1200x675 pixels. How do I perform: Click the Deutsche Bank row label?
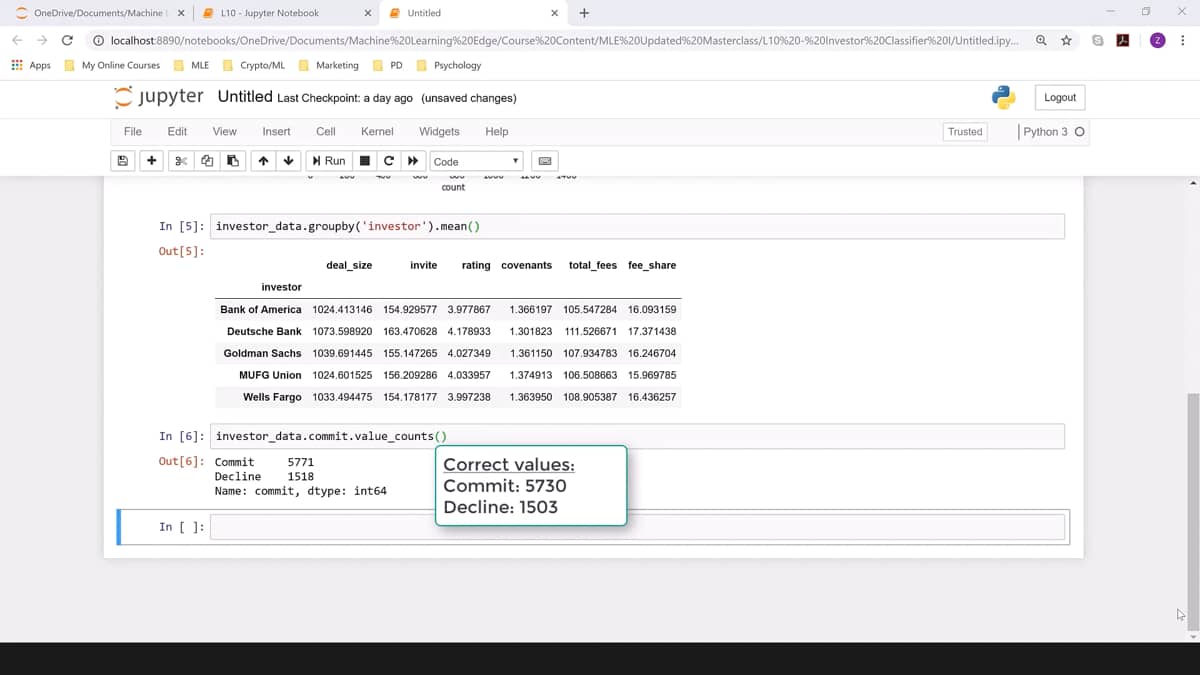(x=264, y=331)
